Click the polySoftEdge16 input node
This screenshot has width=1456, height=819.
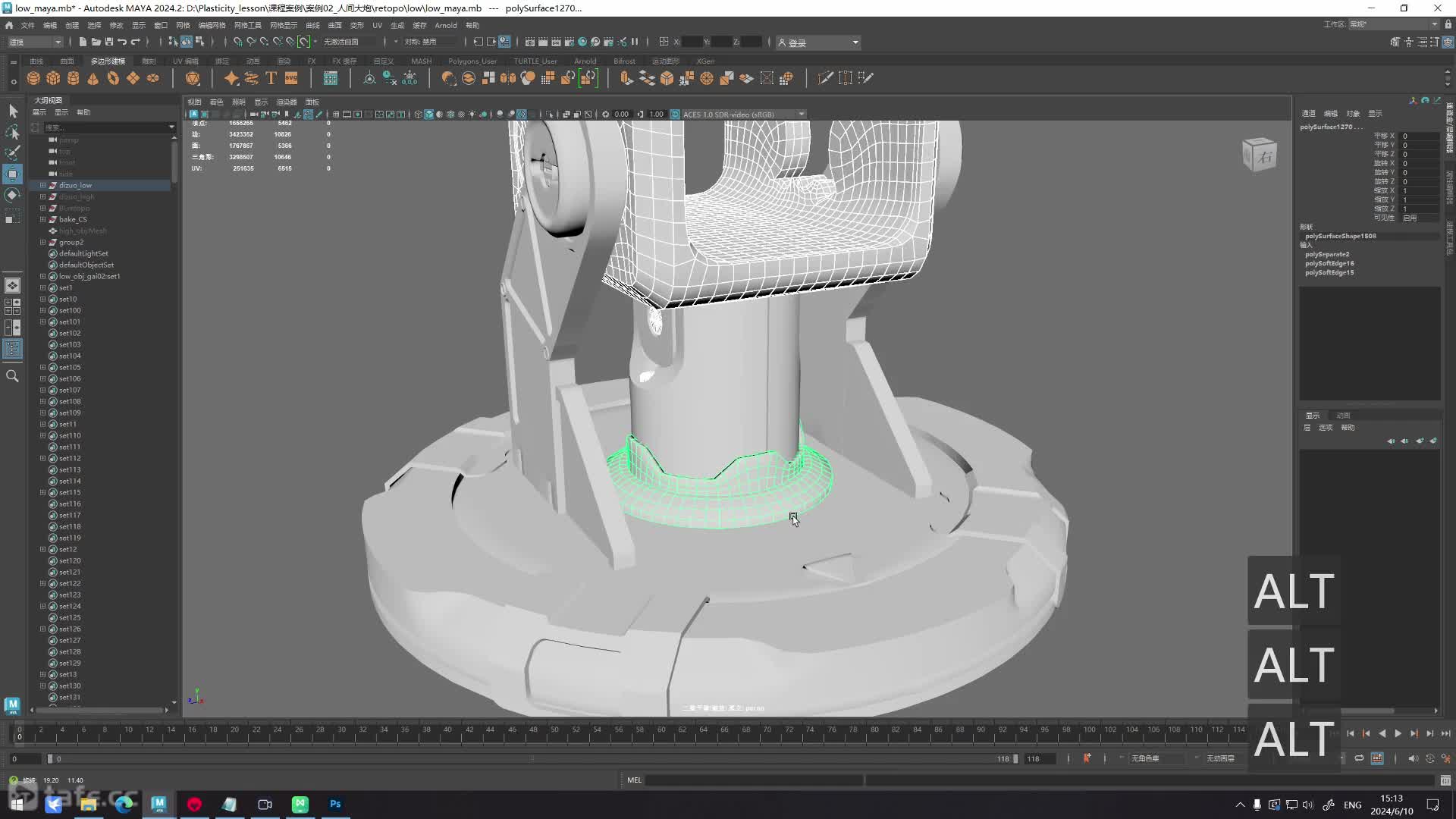1329,263
